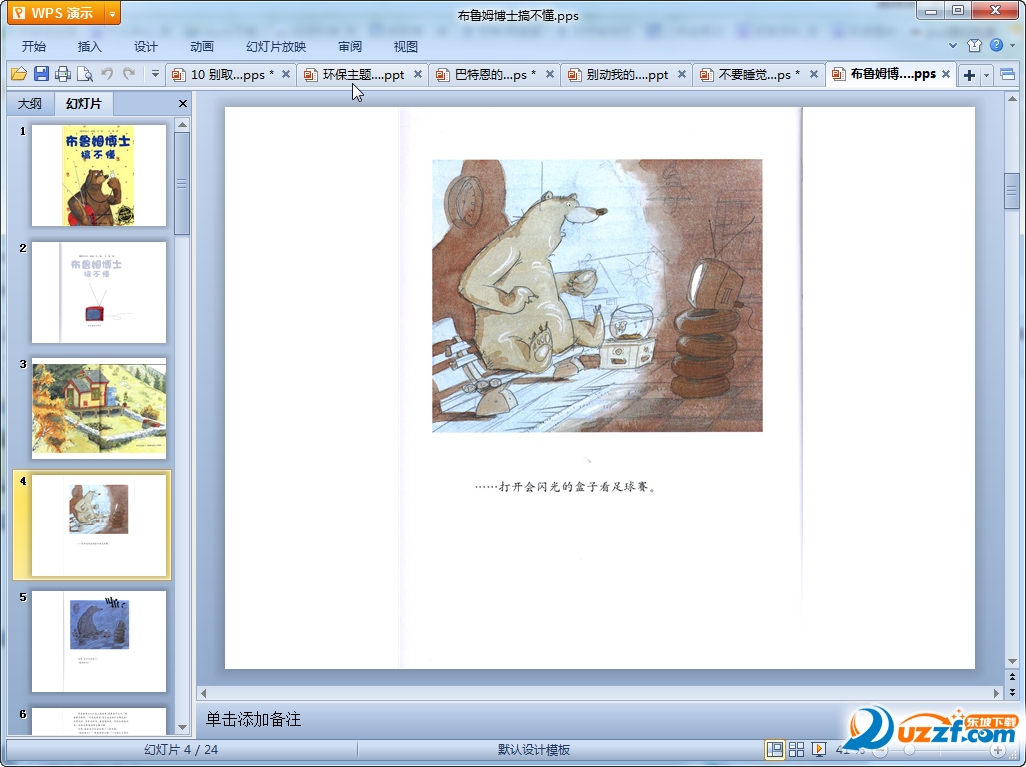Click the zoom slider handle

point(908,750)
